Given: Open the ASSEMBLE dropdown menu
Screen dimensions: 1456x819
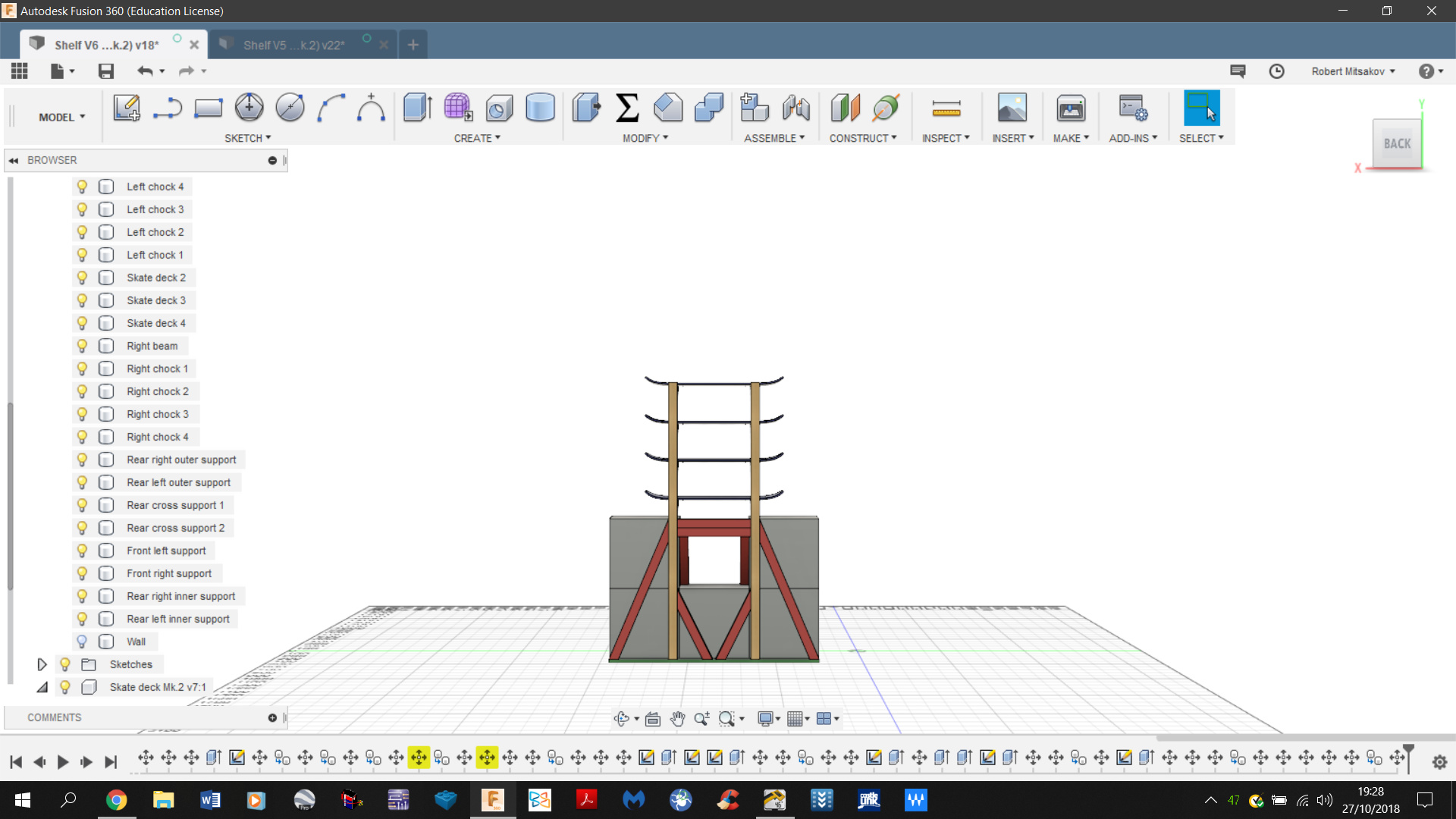Looking at the screenshot, I should point(774,138).
